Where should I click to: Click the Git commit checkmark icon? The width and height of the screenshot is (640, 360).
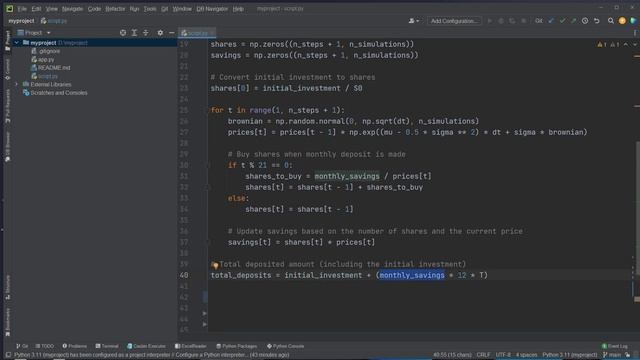(562, 21)
